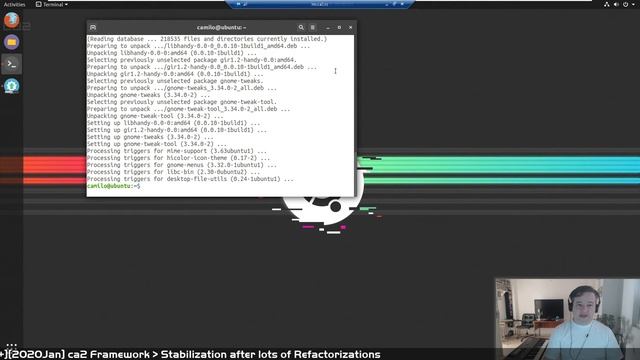
Task: Close the blue remote connection bar
Action: point(402,4)
